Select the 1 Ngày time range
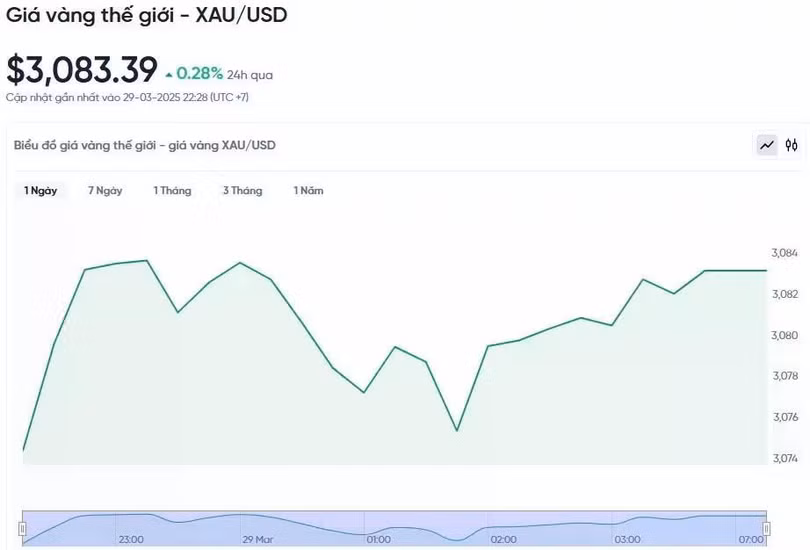The height and width of the screenshot is (550, 810). pos(41,191)
